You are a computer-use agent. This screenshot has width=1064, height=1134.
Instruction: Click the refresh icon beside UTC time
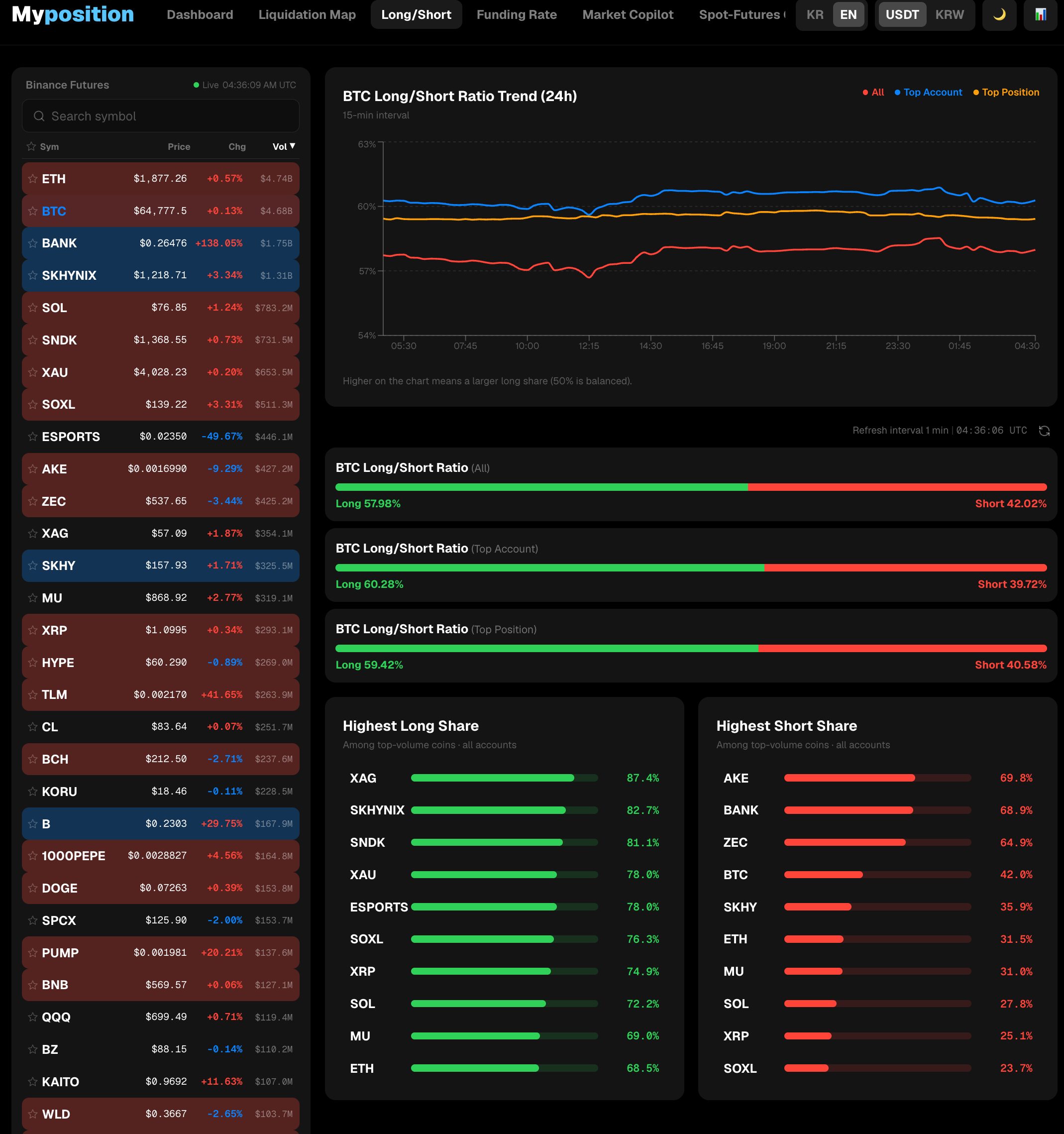pos(1044,431)
